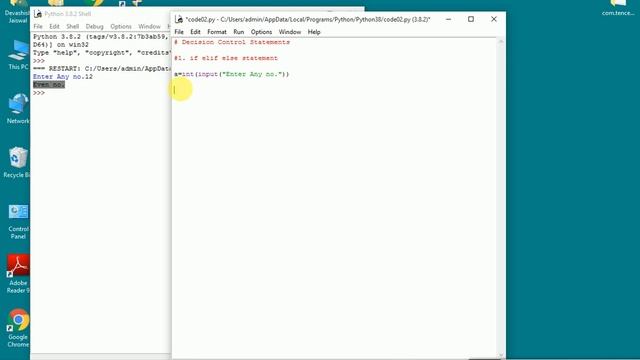Minimize the code02.py editor window

[448, 19]
